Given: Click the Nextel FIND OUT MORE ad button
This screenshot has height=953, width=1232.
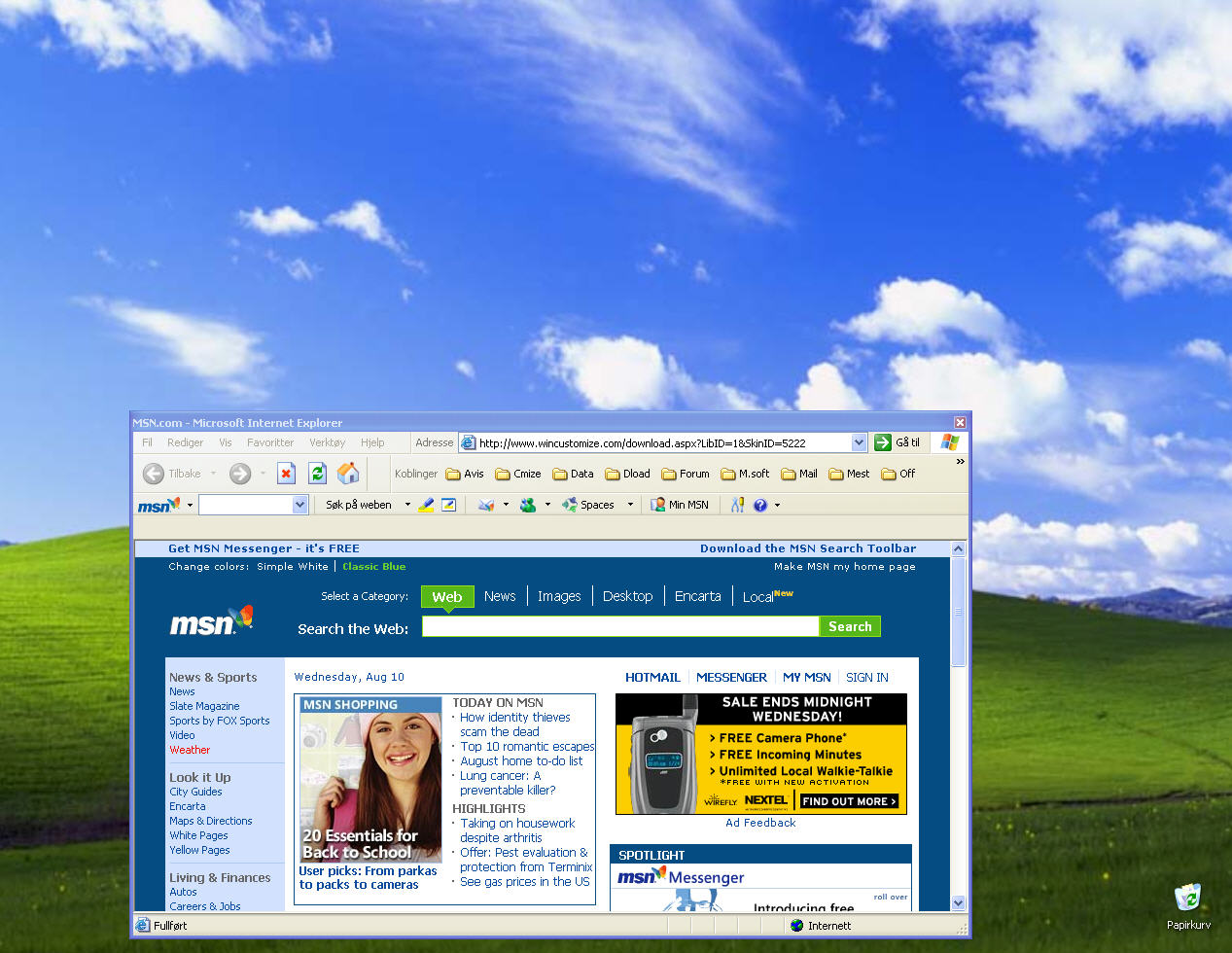Looking at the screenshot, I should click(849, 801).
